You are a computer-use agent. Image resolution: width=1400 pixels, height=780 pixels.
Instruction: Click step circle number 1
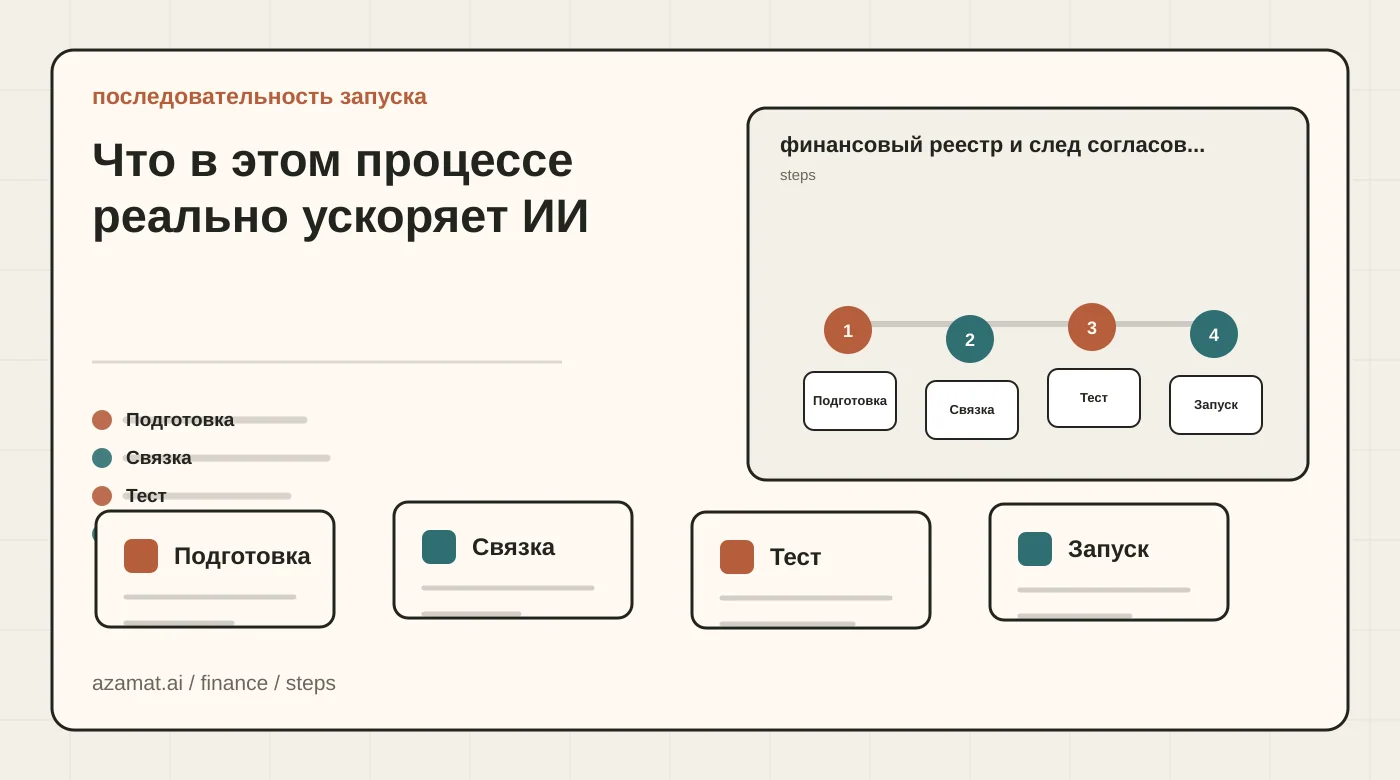pos(848,330)
